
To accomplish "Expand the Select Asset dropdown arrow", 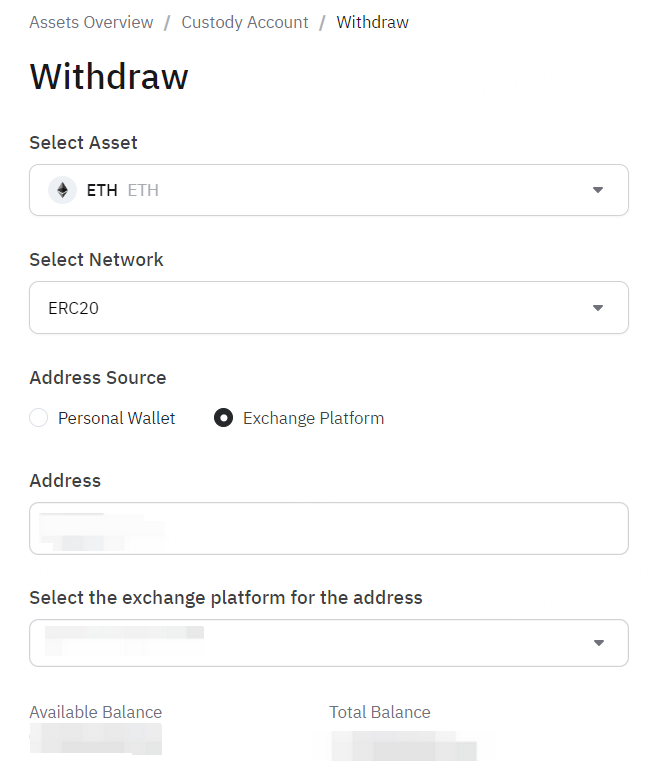I will point(598,190).
